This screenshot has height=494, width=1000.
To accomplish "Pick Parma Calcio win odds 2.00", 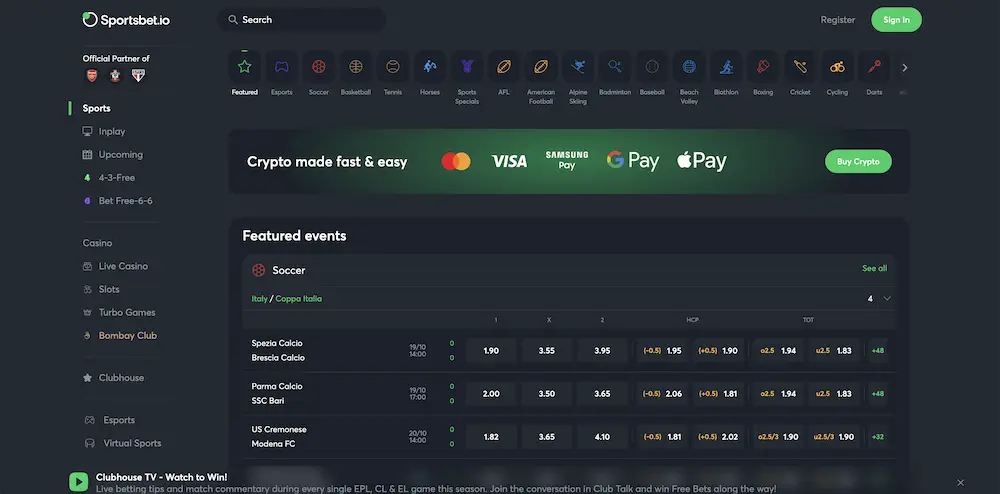I will [x=491, y=394].
